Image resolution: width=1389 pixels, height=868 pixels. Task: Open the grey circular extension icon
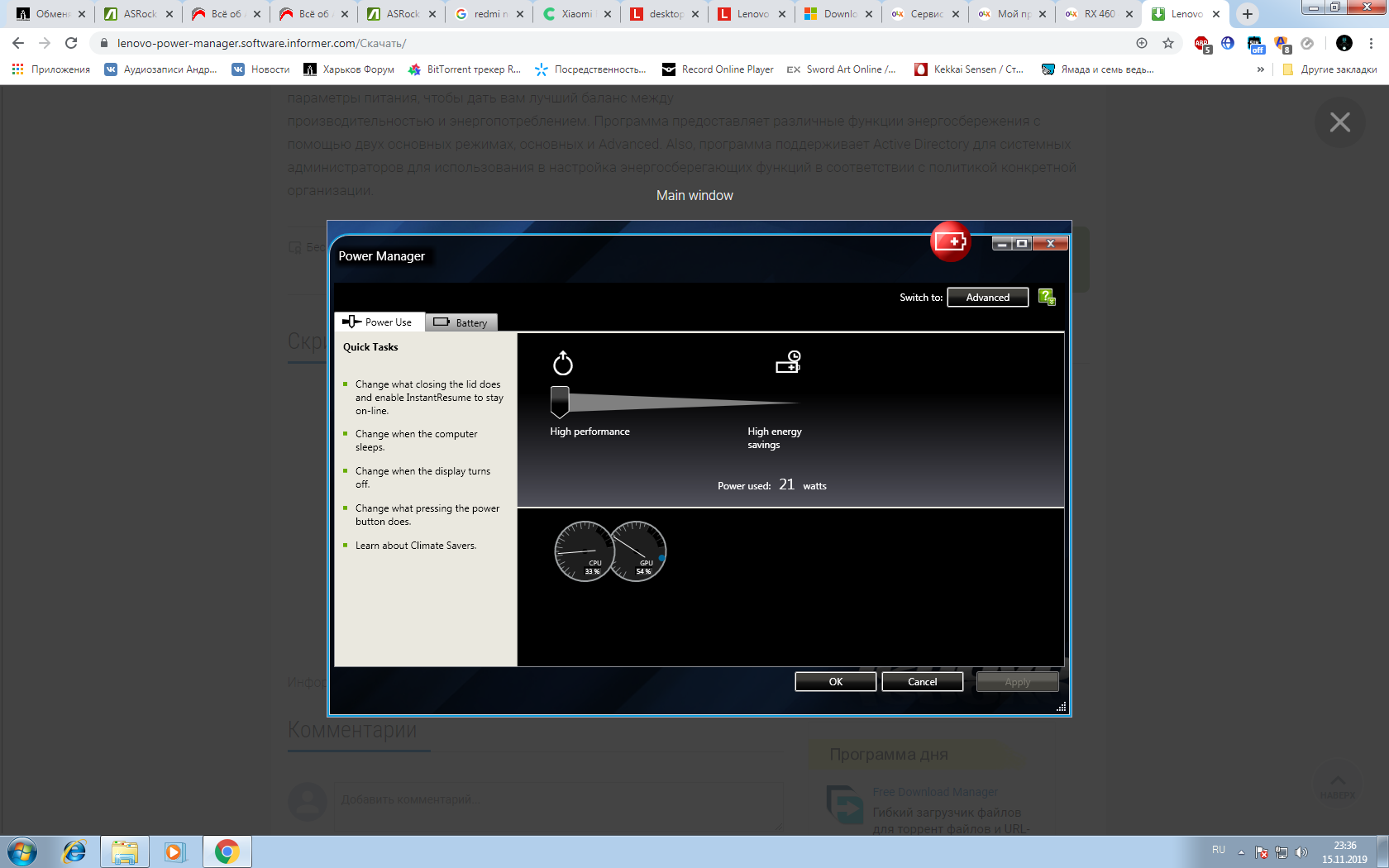(1307, 43)
